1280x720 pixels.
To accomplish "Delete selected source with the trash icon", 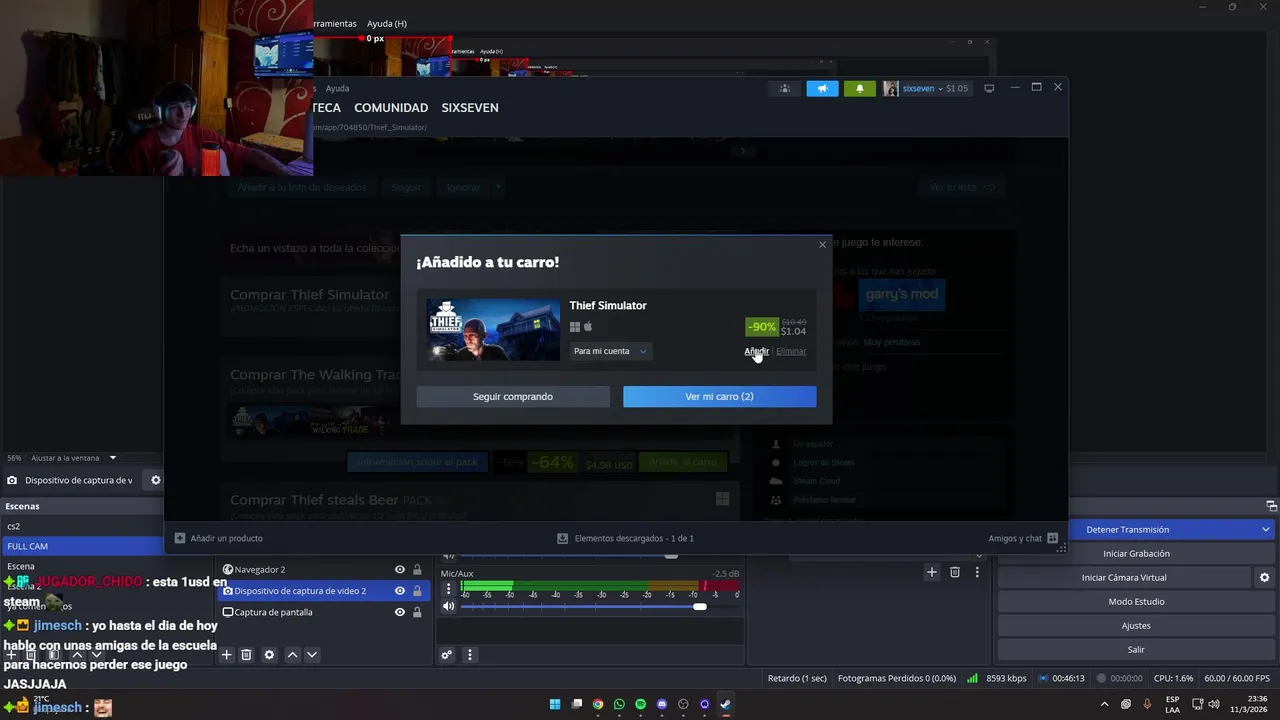I will [247, 655].
